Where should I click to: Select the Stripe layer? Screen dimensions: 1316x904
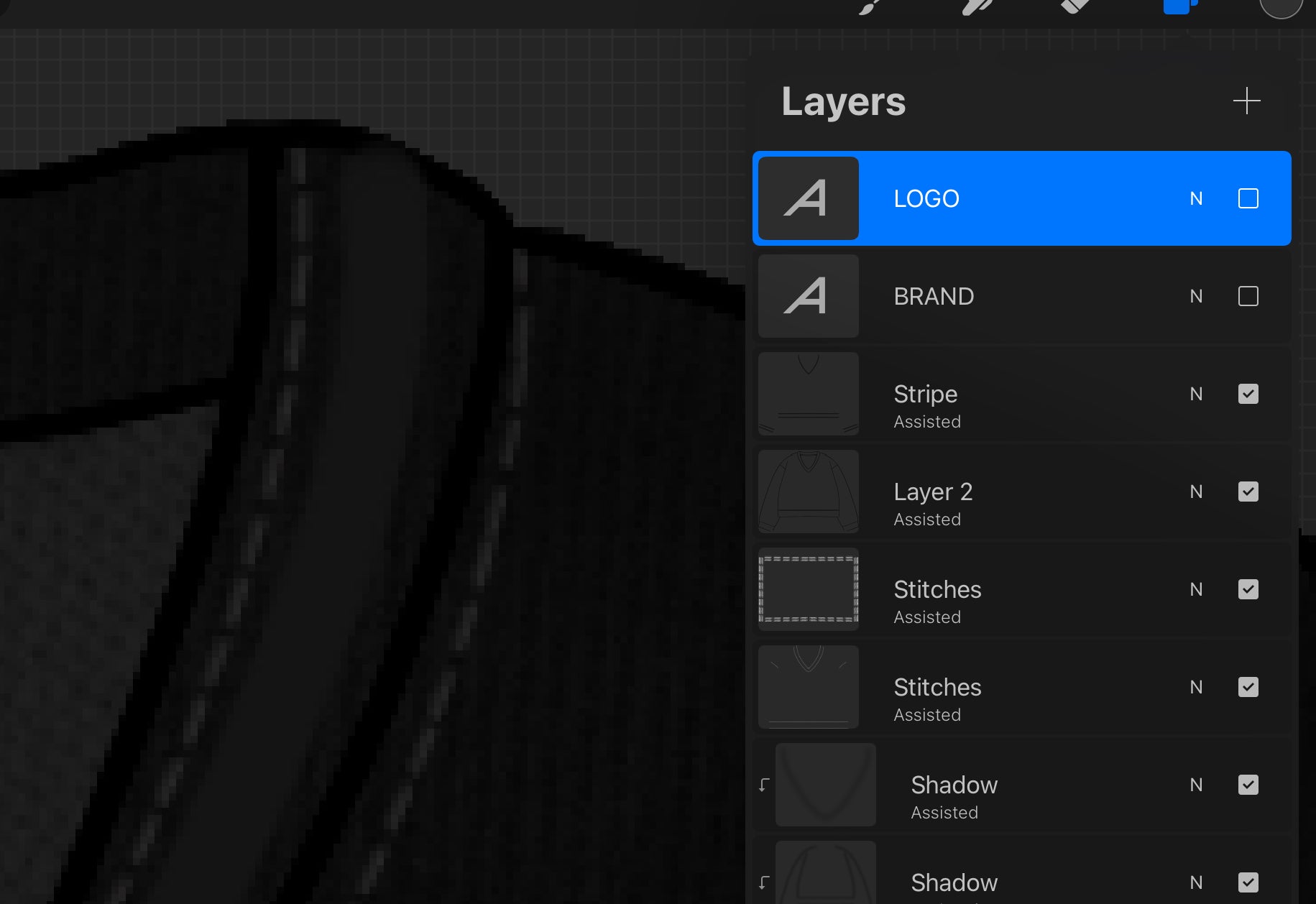coord(1022,394)
